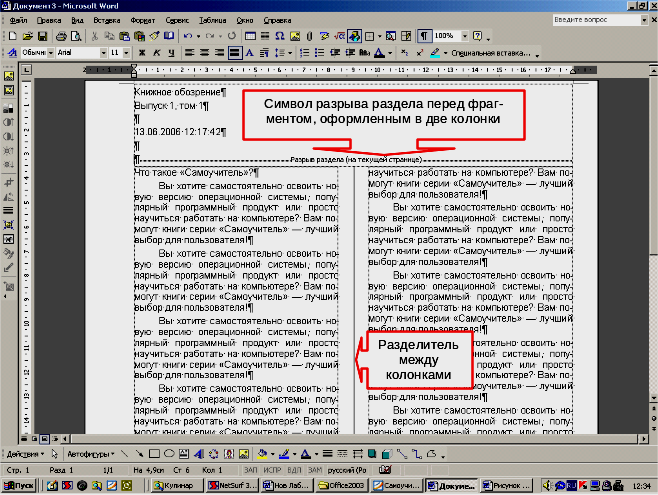This screenshot has height=495, width=658.
Task: Open the Таблица menu
Action: click(x=213, y=20)
